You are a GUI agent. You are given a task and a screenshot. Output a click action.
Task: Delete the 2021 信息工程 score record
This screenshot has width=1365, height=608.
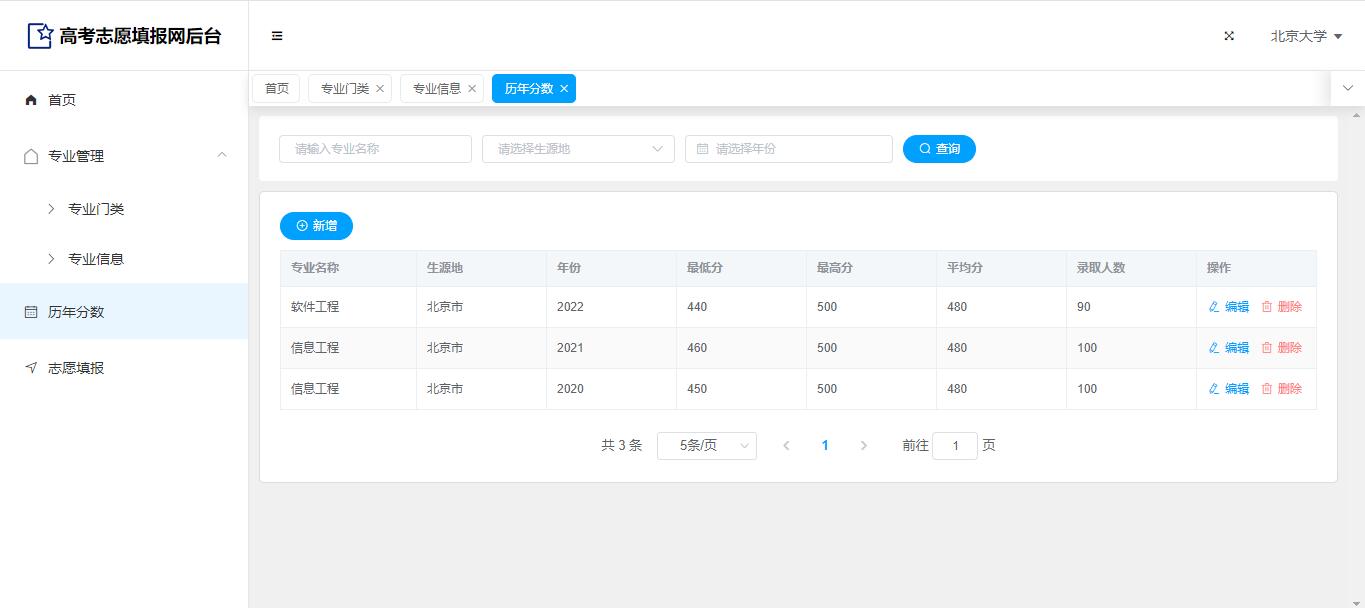1282,348
